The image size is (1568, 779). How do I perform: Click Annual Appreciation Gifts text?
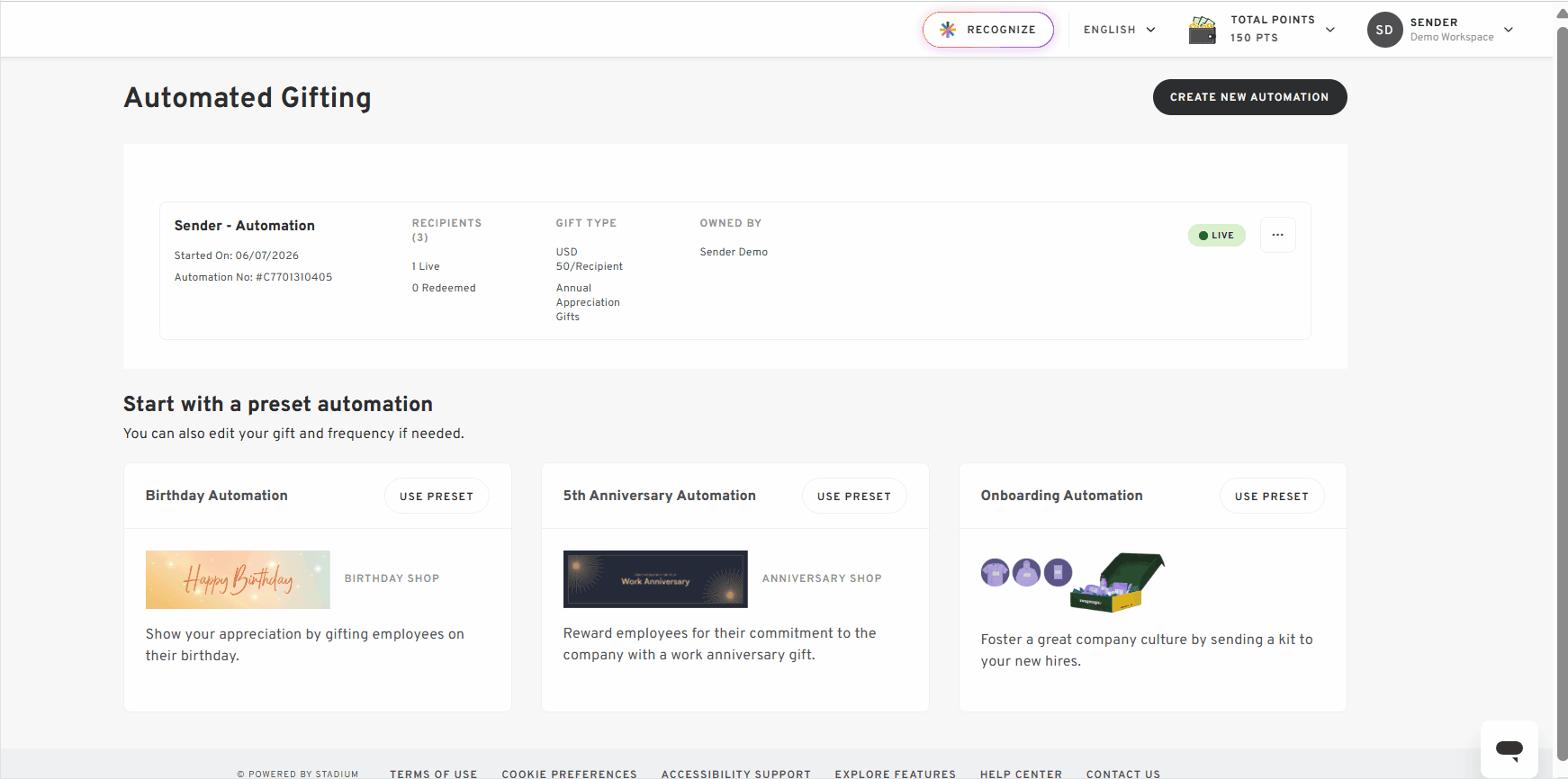[588, 302]
